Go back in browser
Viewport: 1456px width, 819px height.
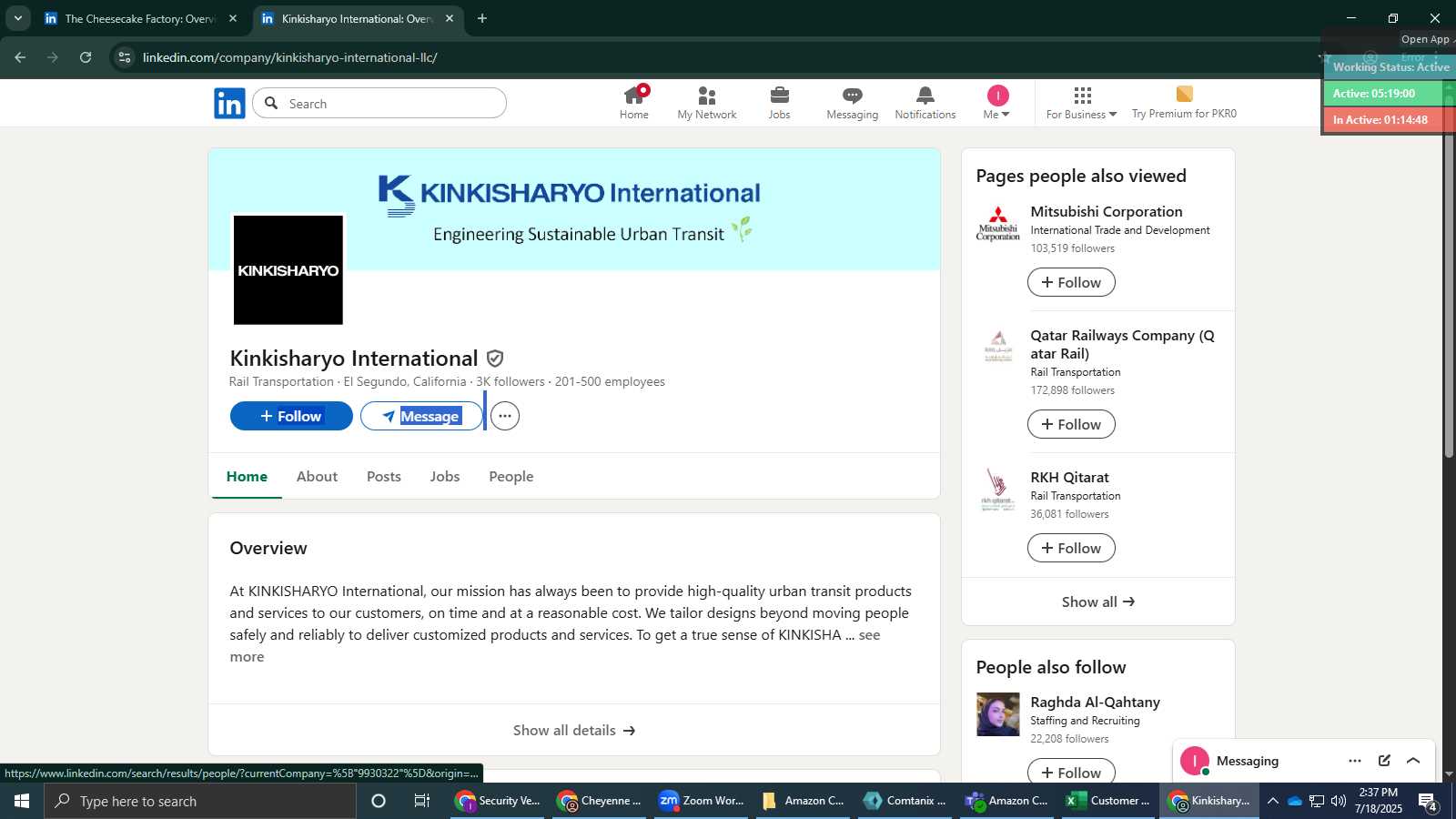20,57
